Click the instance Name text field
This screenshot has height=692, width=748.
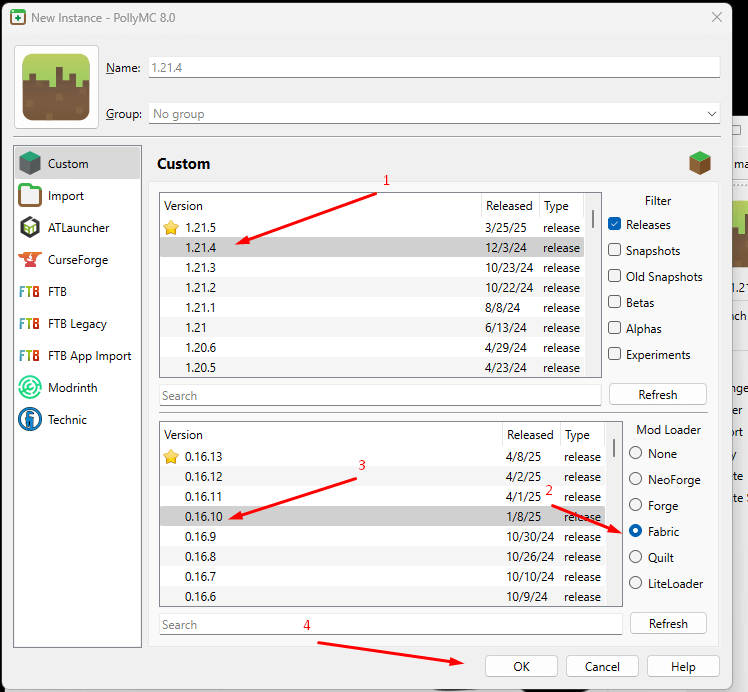click(x=432, y=67)
